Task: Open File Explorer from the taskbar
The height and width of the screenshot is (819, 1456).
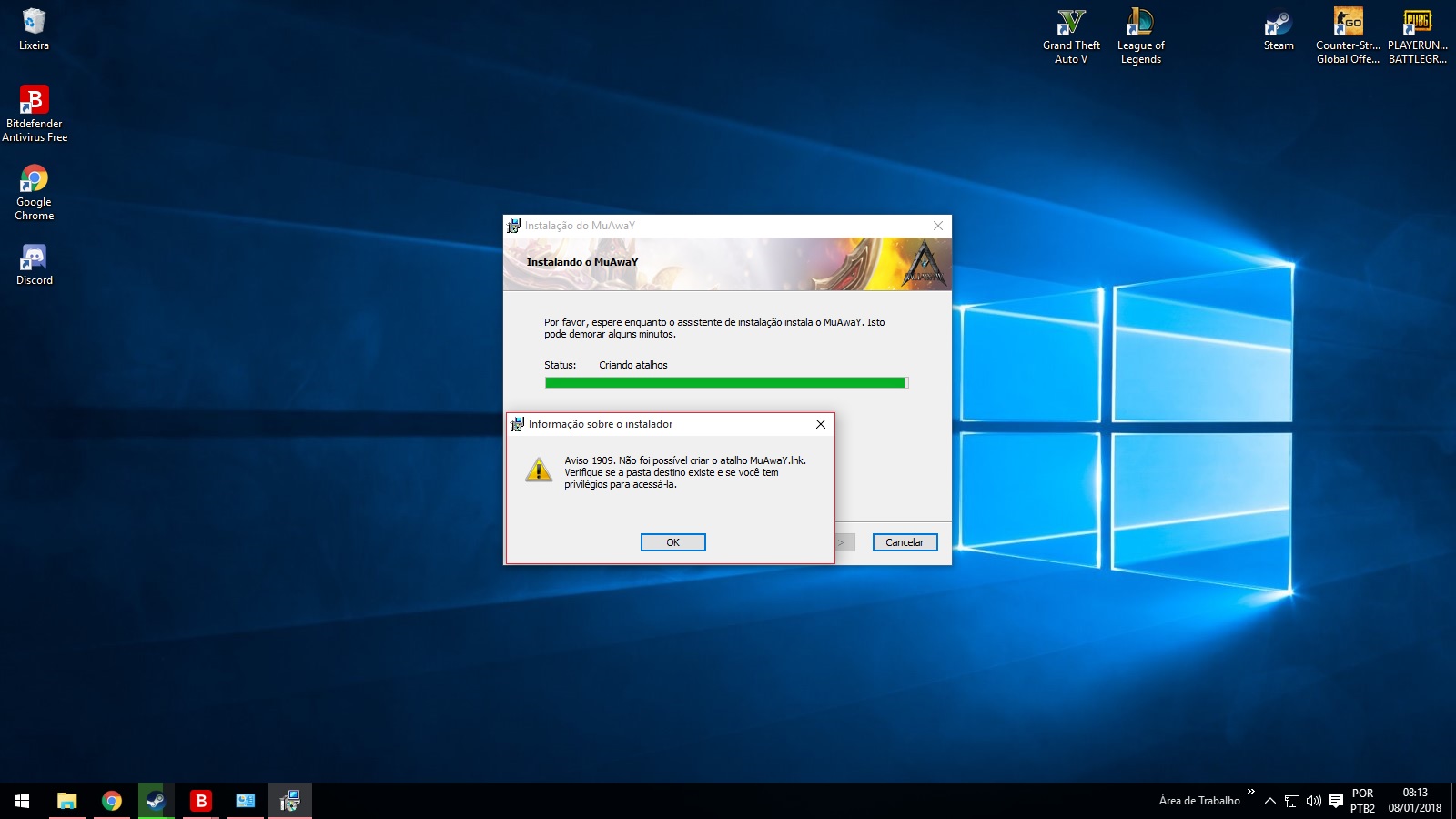Action: click(x=66, y=801)
